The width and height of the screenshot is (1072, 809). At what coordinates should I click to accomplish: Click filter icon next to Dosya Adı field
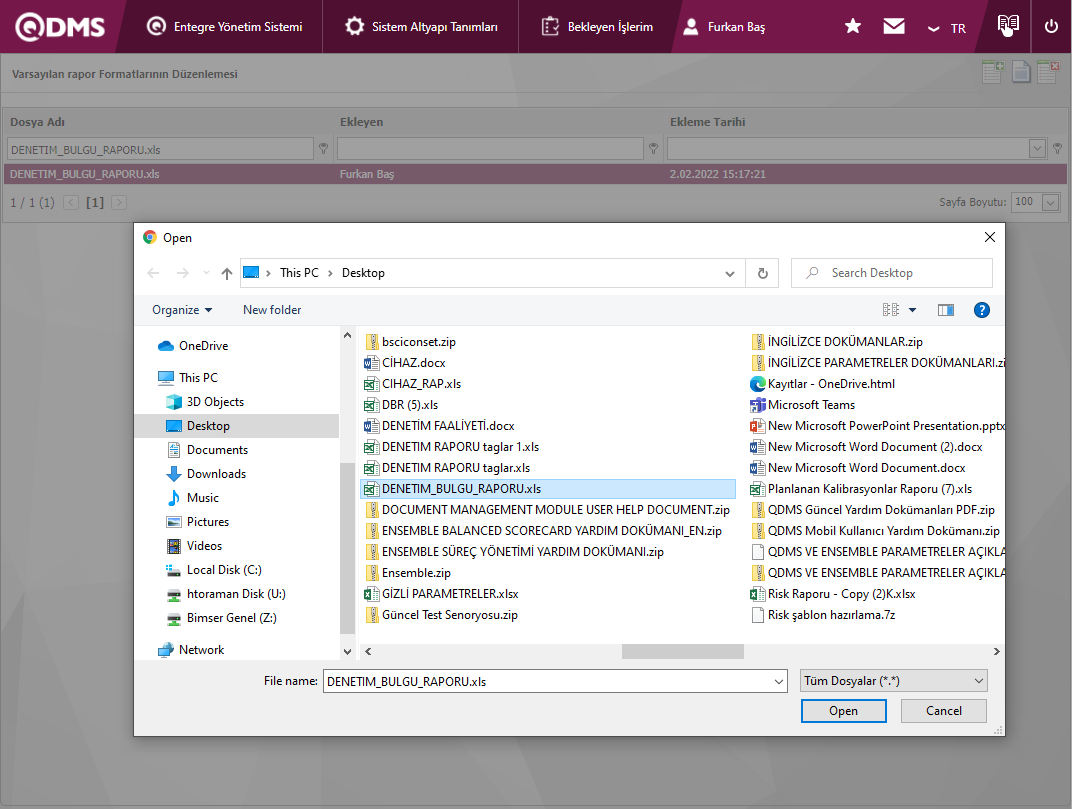point(323,148)
